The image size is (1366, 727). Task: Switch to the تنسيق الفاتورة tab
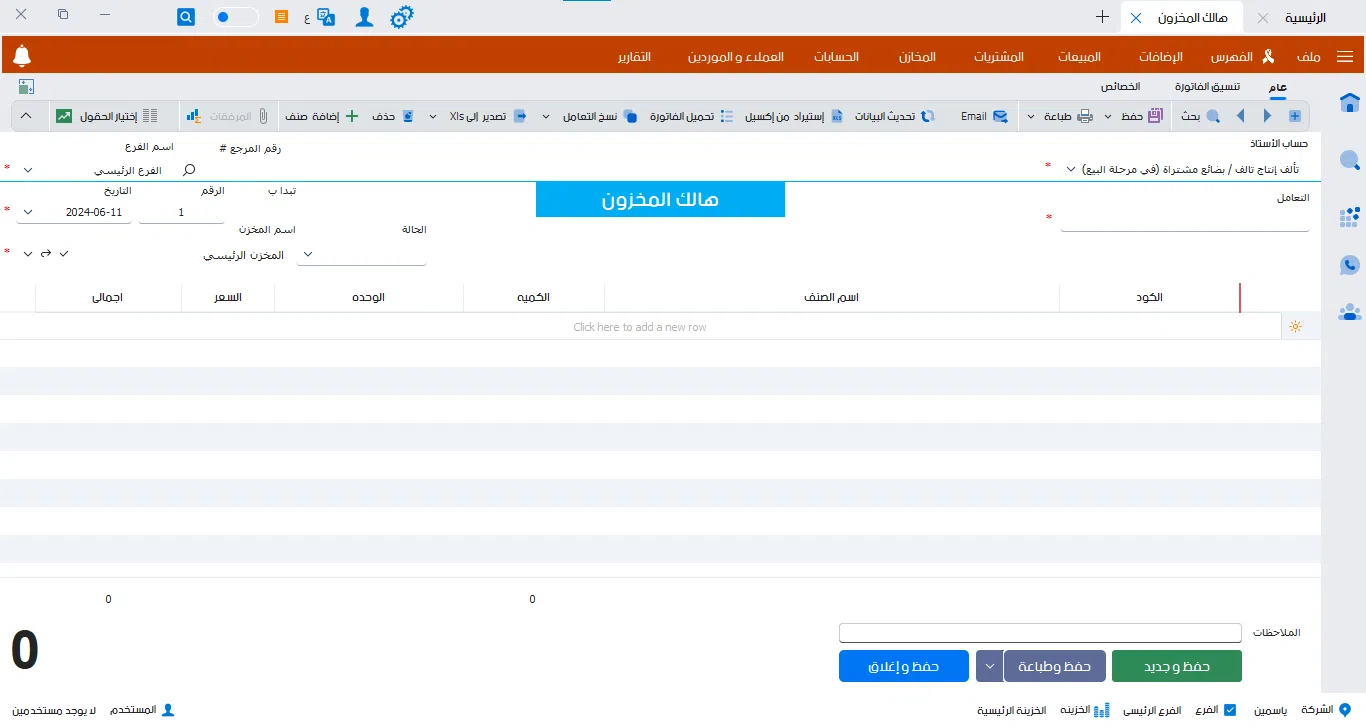pyautogui.click(x=1207, y=86)
